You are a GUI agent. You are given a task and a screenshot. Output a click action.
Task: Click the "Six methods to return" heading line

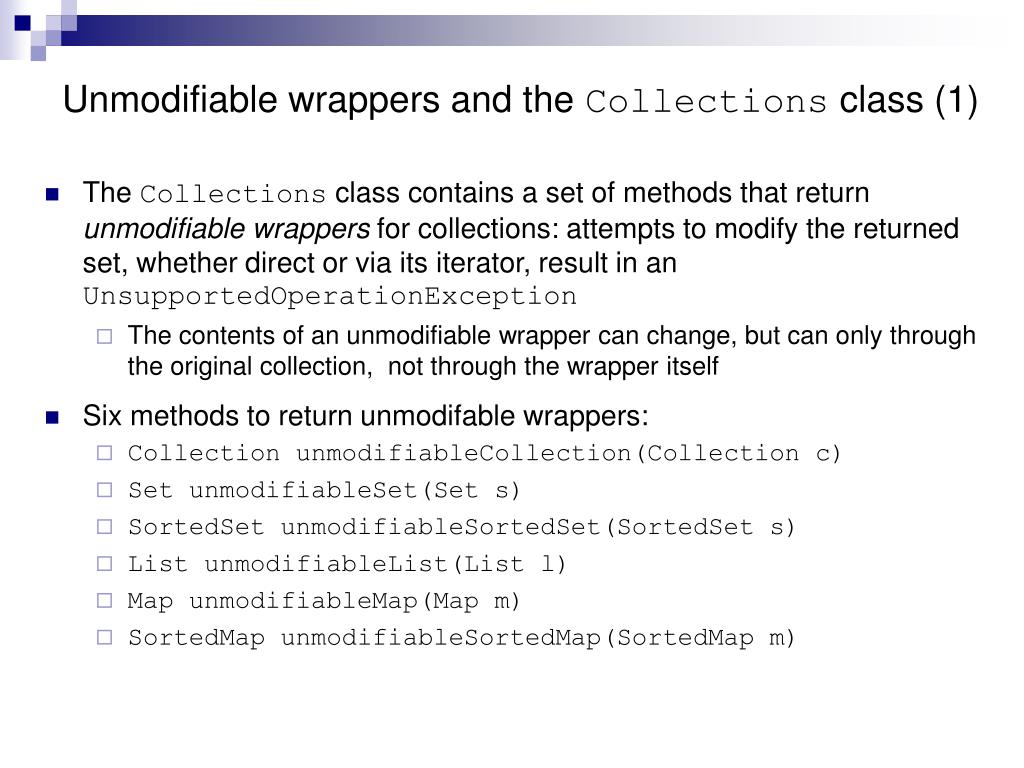click(366, 416)
